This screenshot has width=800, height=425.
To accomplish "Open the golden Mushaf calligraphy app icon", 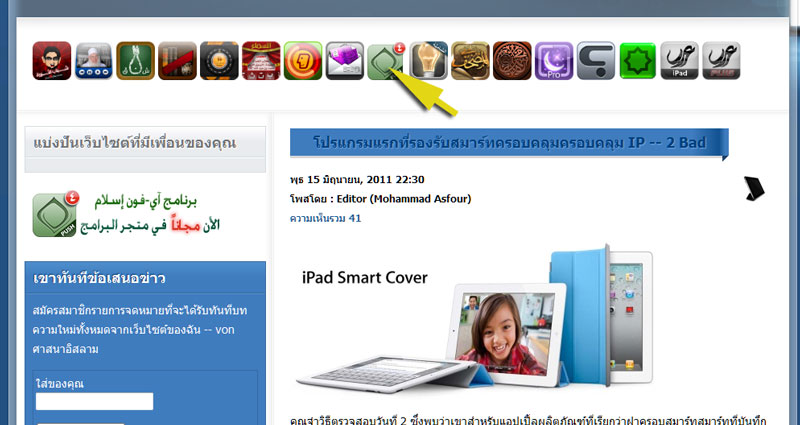I will coord(470,61).
